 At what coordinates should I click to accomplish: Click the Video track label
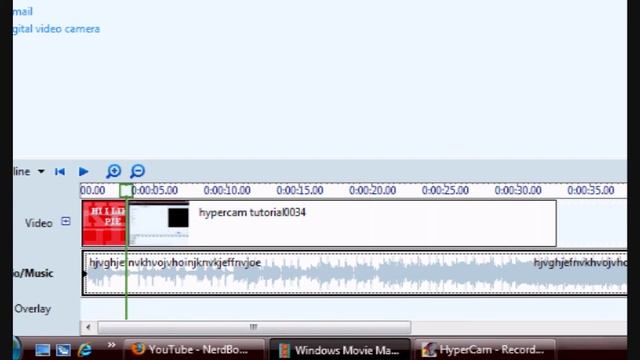click(39, 223)
